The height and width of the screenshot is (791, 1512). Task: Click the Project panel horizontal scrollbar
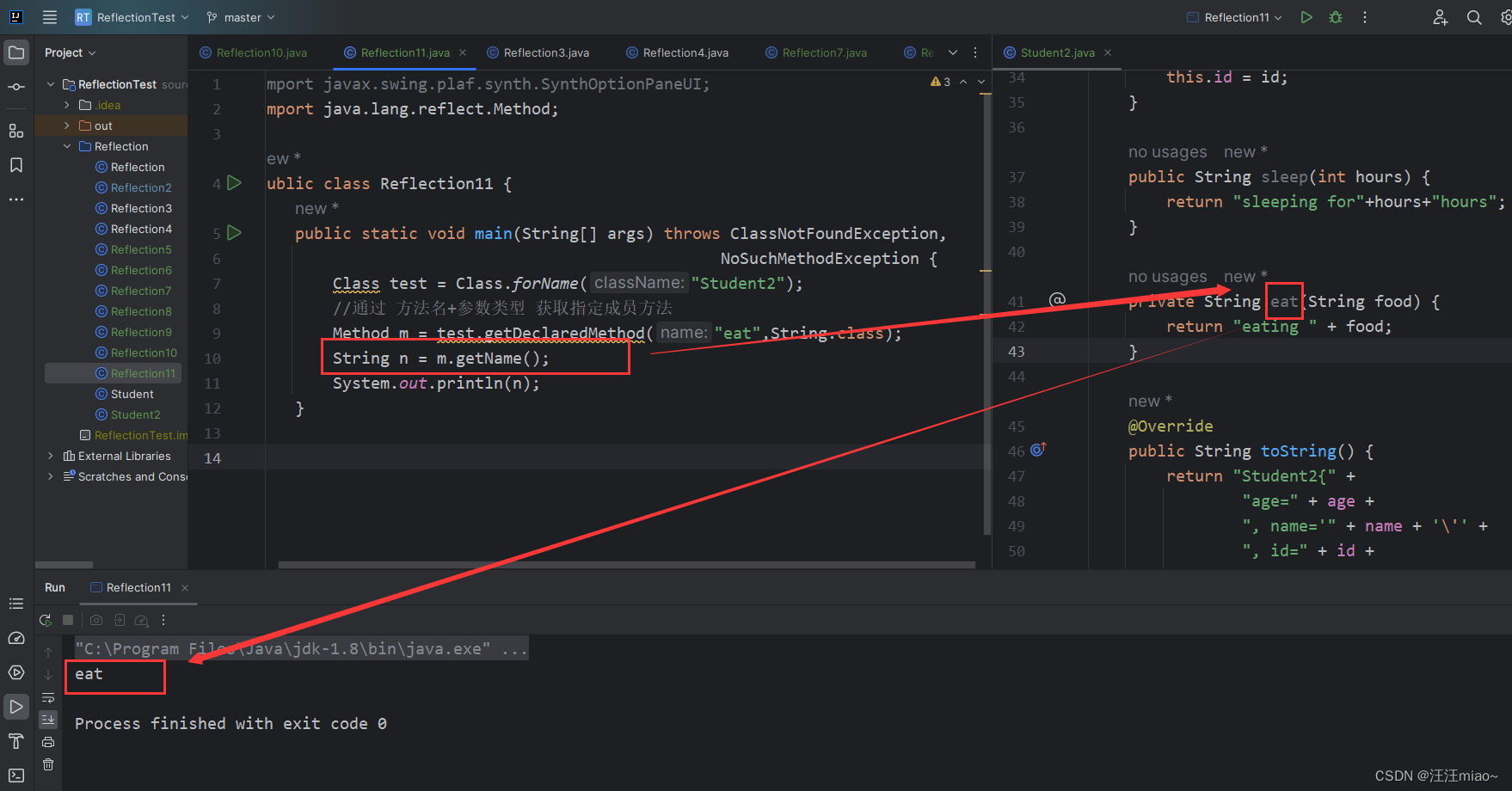coord(64,565)
